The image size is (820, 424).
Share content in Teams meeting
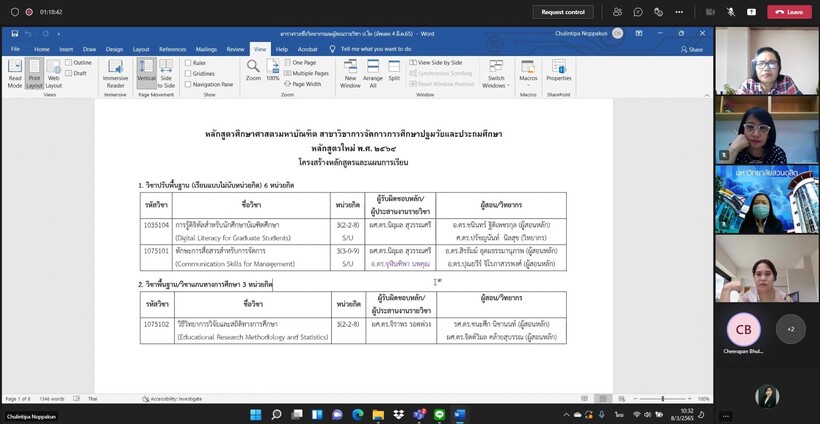tap(751, 12)
